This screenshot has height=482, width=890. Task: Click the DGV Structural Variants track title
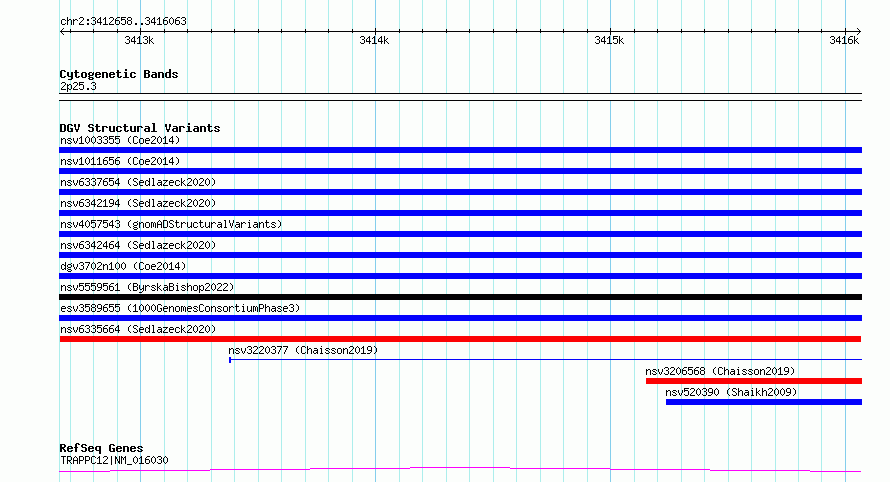click(x=140, y=128)
